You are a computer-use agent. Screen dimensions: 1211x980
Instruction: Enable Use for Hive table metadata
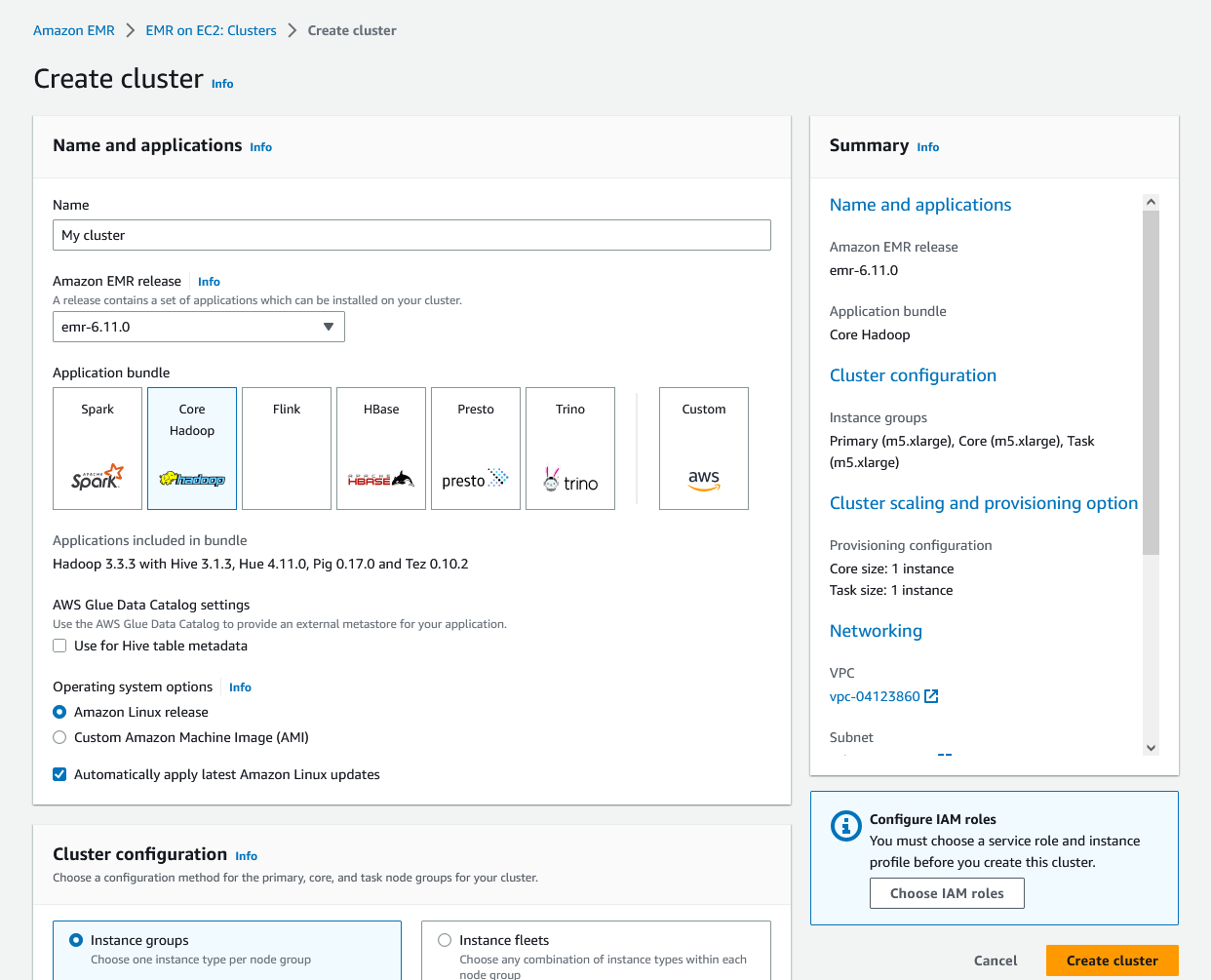(x=59, y=646)
